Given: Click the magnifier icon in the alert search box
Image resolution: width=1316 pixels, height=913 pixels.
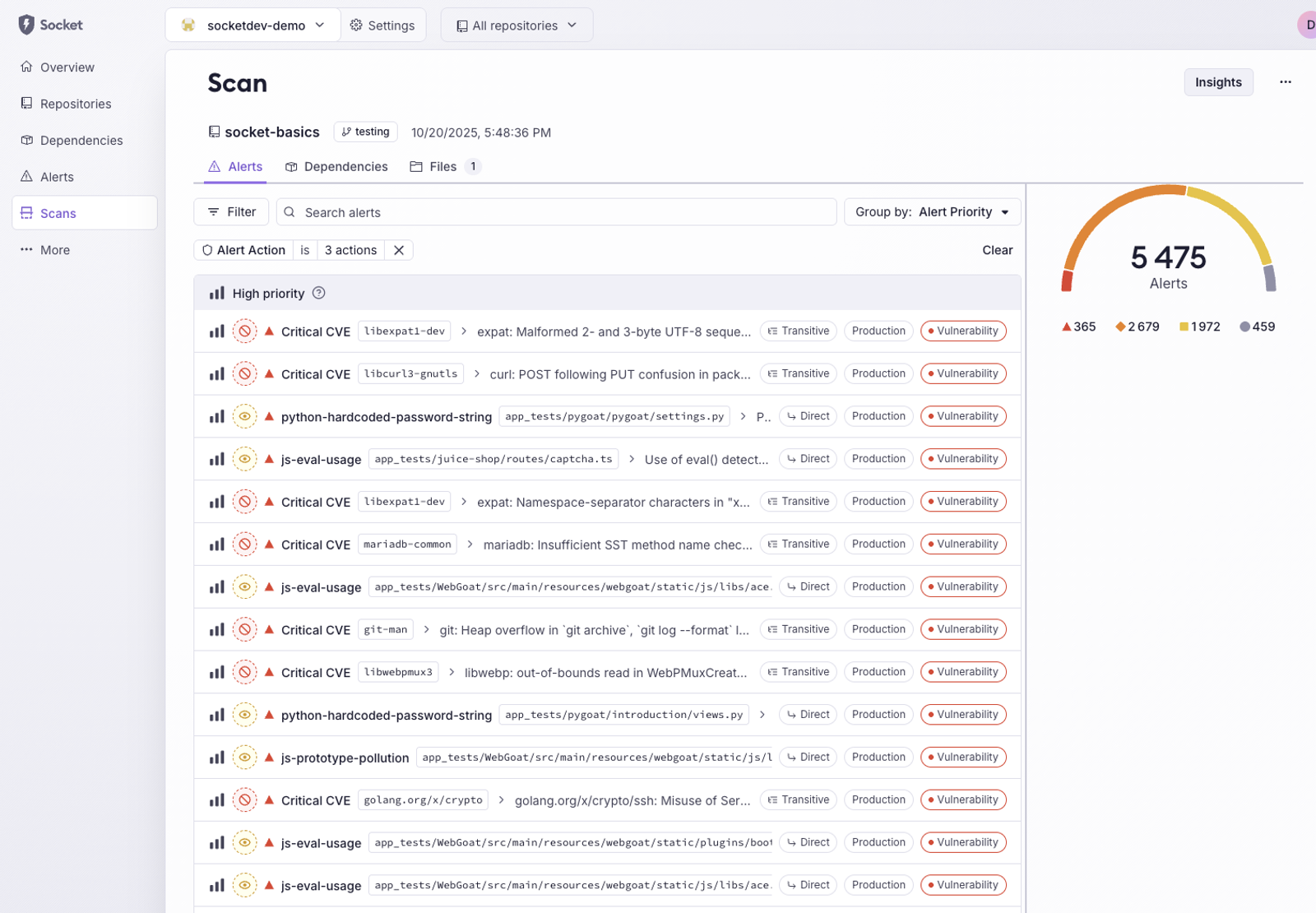Looking at the screenshot, I should click(x=290, y=212).
